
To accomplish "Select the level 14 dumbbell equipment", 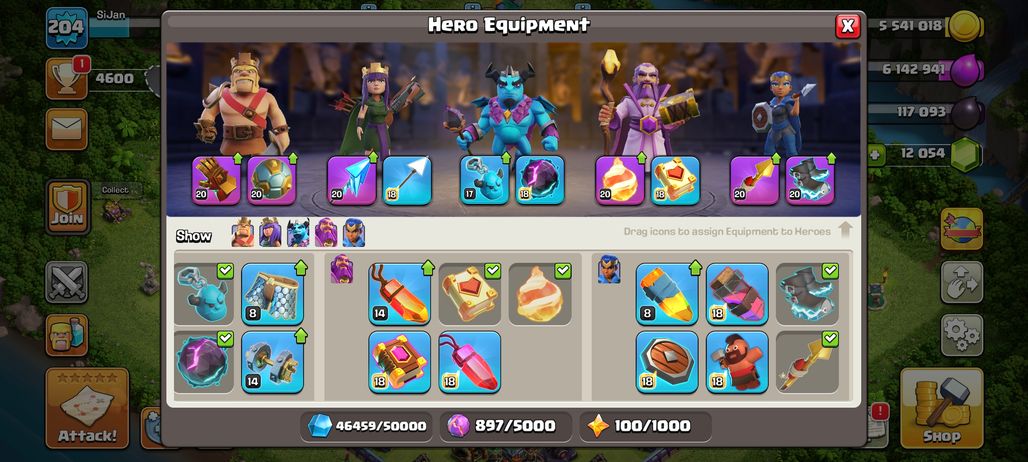I will [x=272, y=362].
